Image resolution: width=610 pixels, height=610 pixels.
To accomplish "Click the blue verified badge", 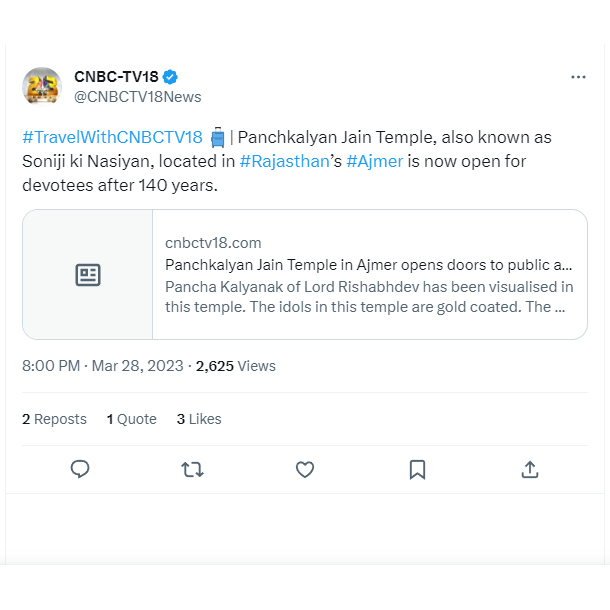I will pos(170,77).
